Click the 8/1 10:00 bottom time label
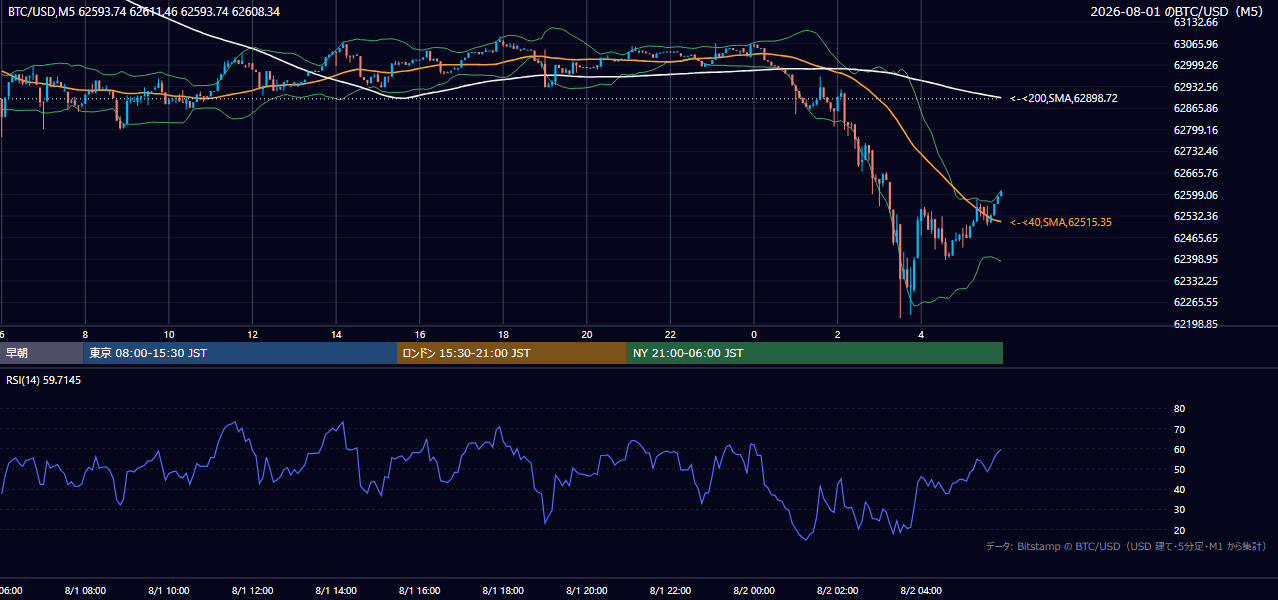This screenshot has width=1278, height=600. click(169, 591)
